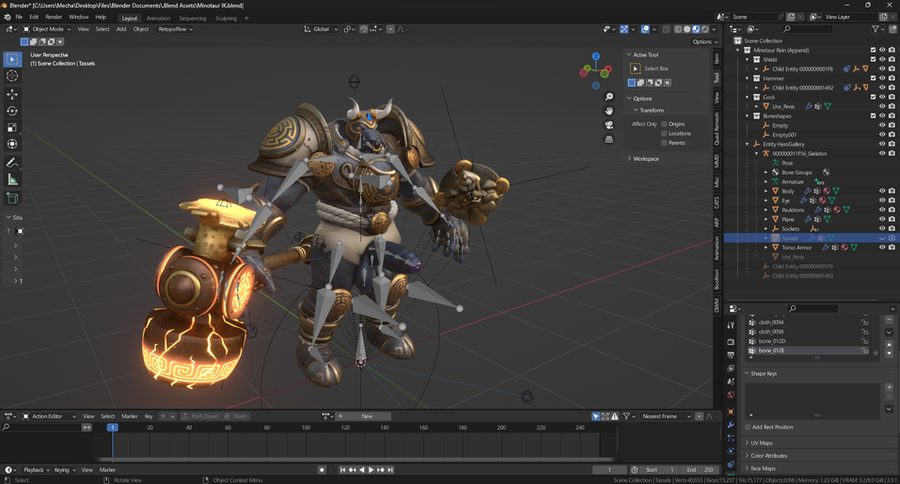Toggle camera view with camera gizmo
Screen dimensions: 900x484
tap(609, 125)
